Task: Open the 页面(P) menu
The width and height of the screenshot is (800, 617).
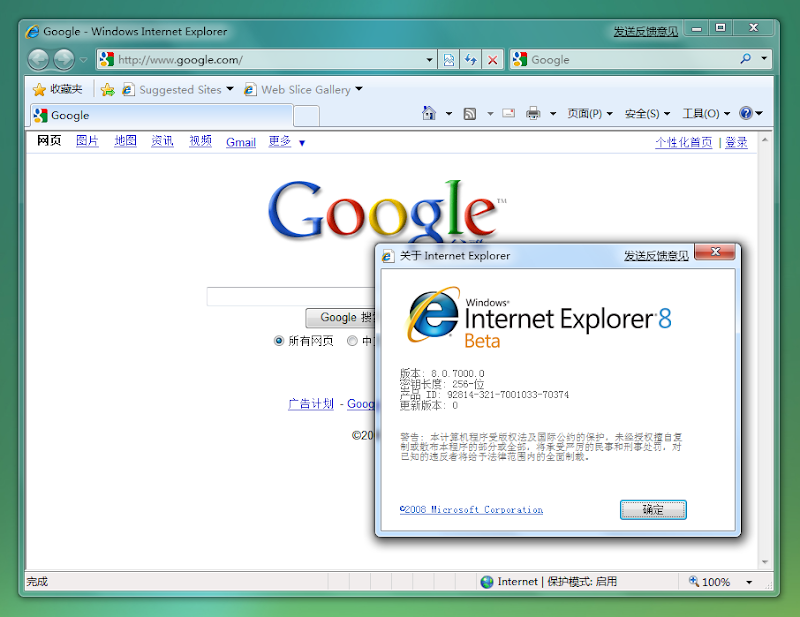Action: (x=590, y=113)
